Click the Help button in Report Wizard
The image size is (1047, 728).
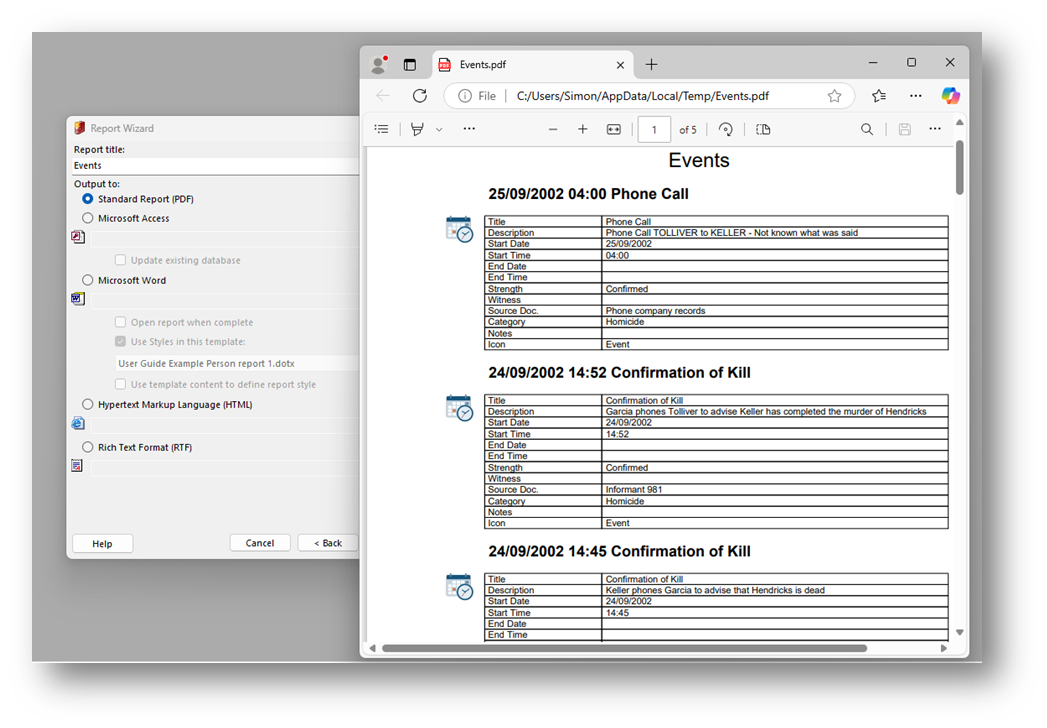pos(102,543)
